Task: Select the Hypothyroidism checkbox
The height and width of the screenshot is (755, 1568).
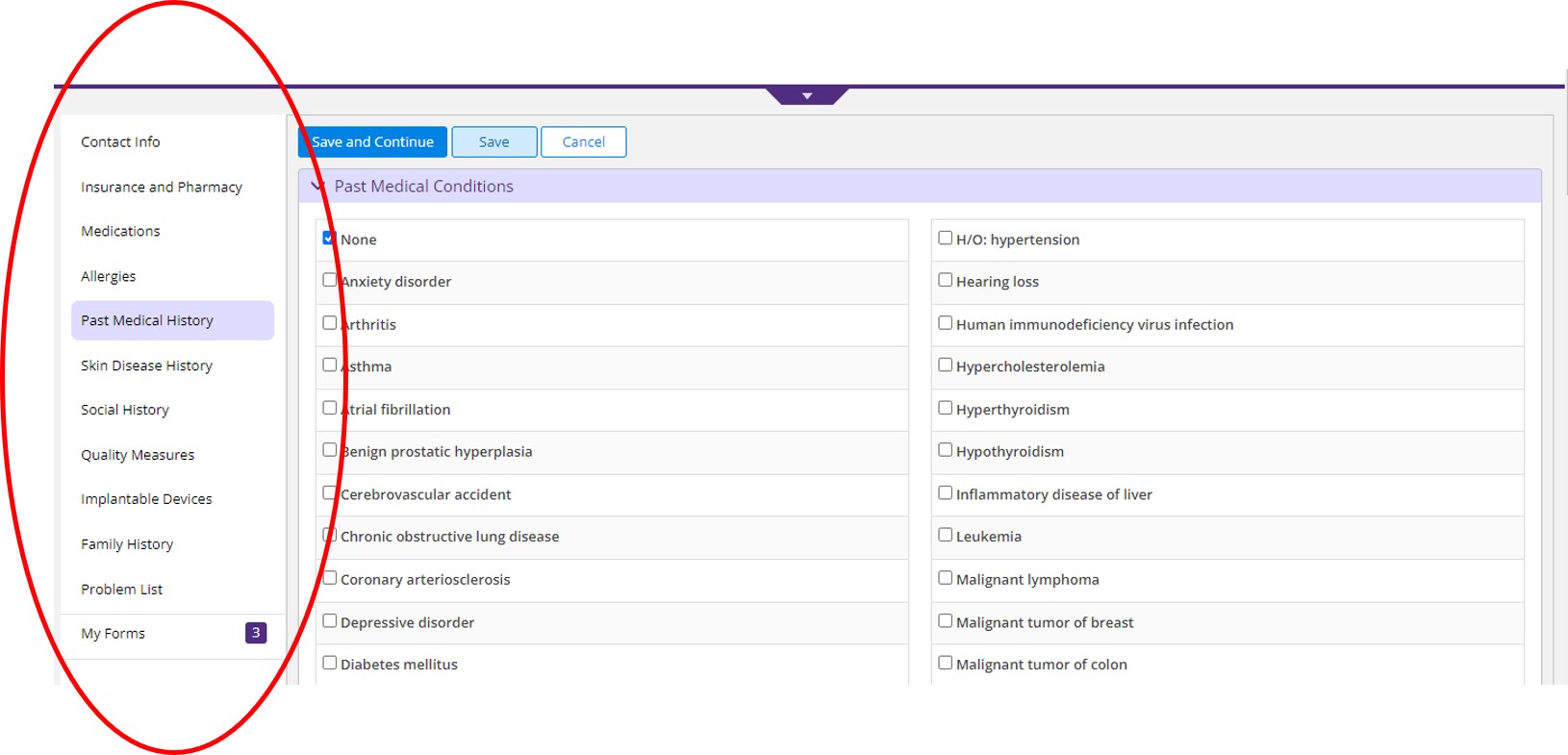Action: click(x=945, y=450)
